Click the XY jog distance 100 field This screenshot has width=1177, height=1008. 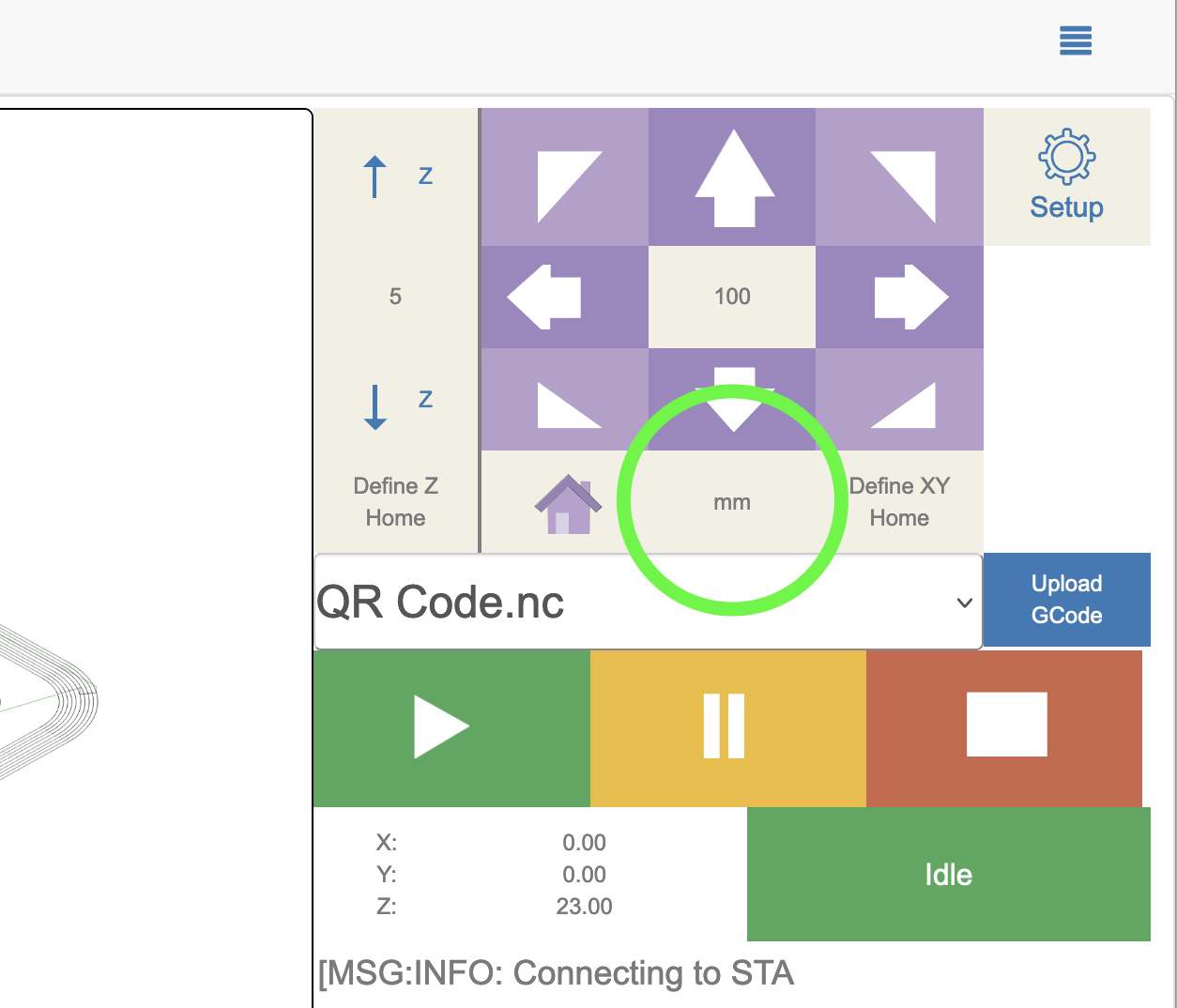(x=732, y=298)
